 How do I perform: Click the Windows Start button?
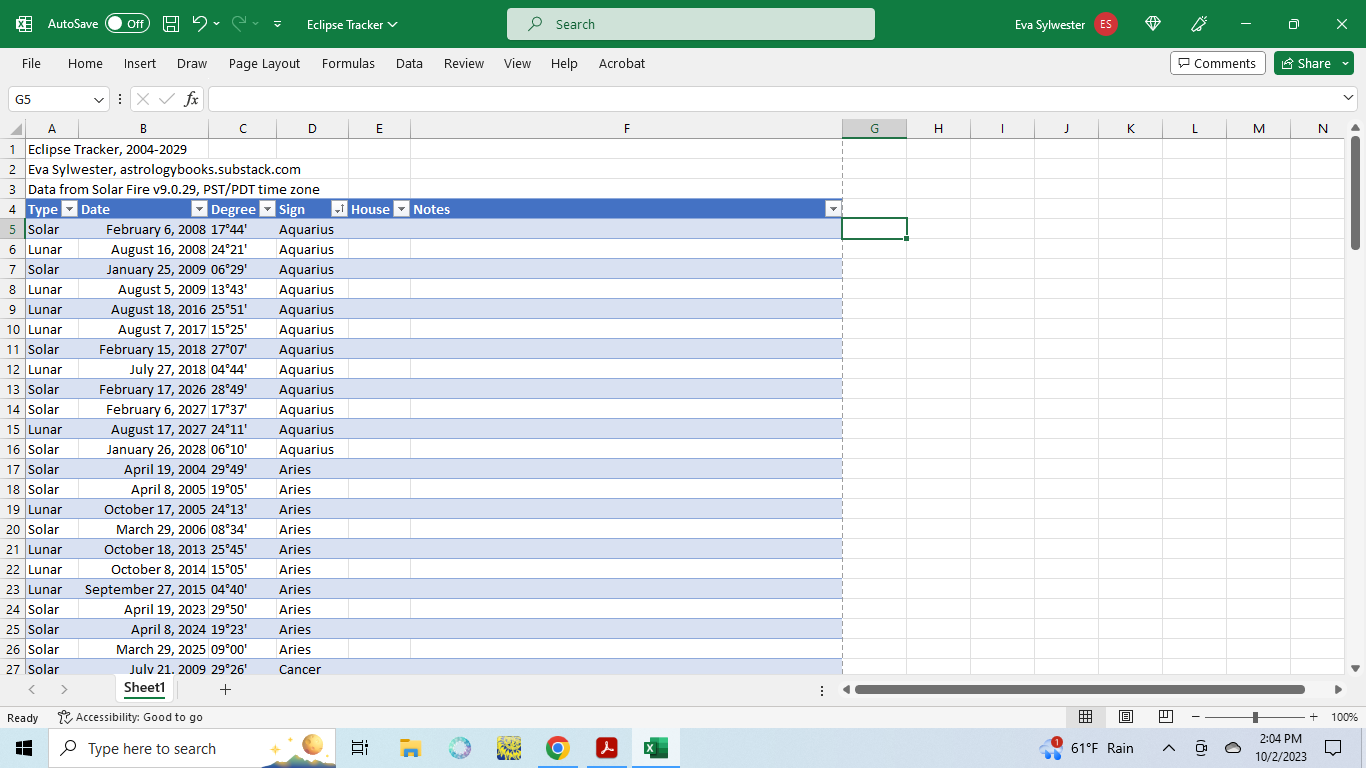tap(24, 748)
